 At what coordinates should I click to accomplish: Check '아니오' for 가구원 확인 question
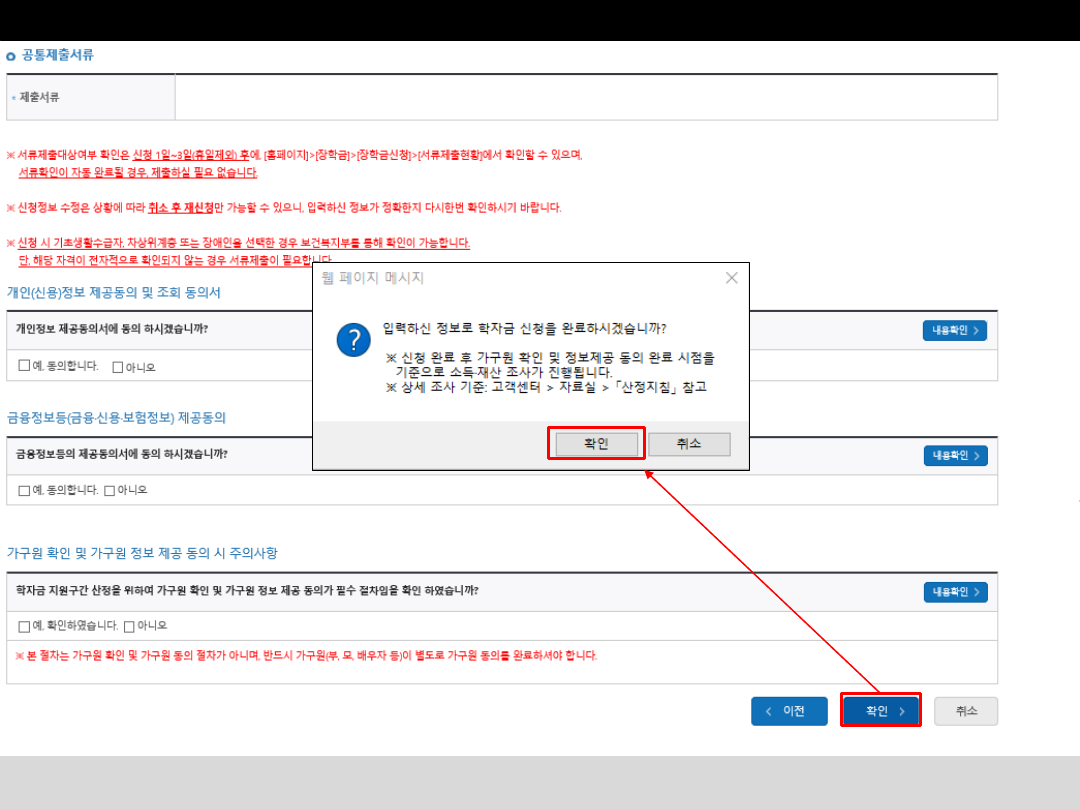[x=129, y=626]
